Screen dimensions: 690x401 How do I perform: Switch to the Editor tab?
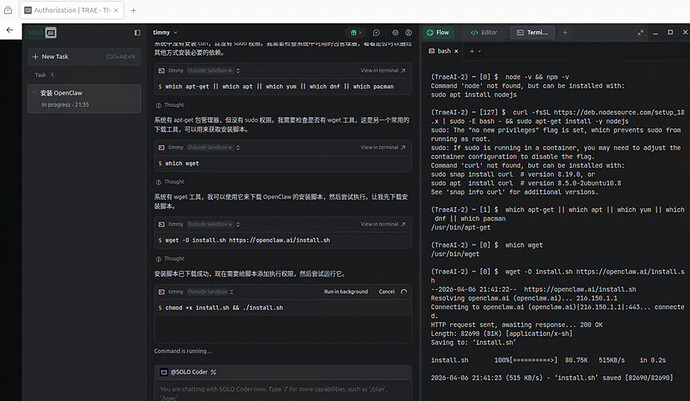pyautogui.click(x=484, y=33)
